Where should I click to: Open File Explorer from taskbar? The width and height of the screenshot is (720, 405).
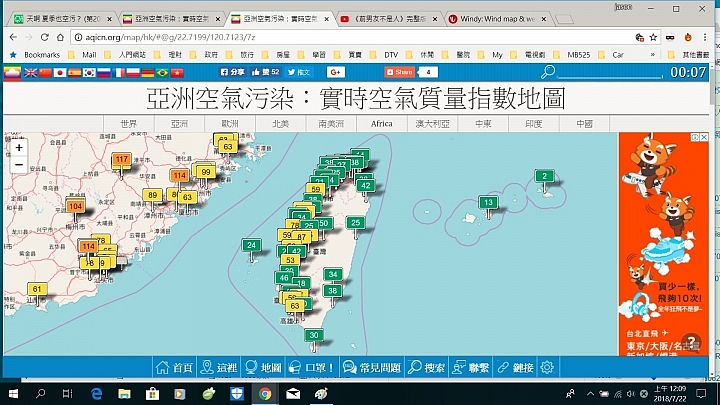point(124,394)
